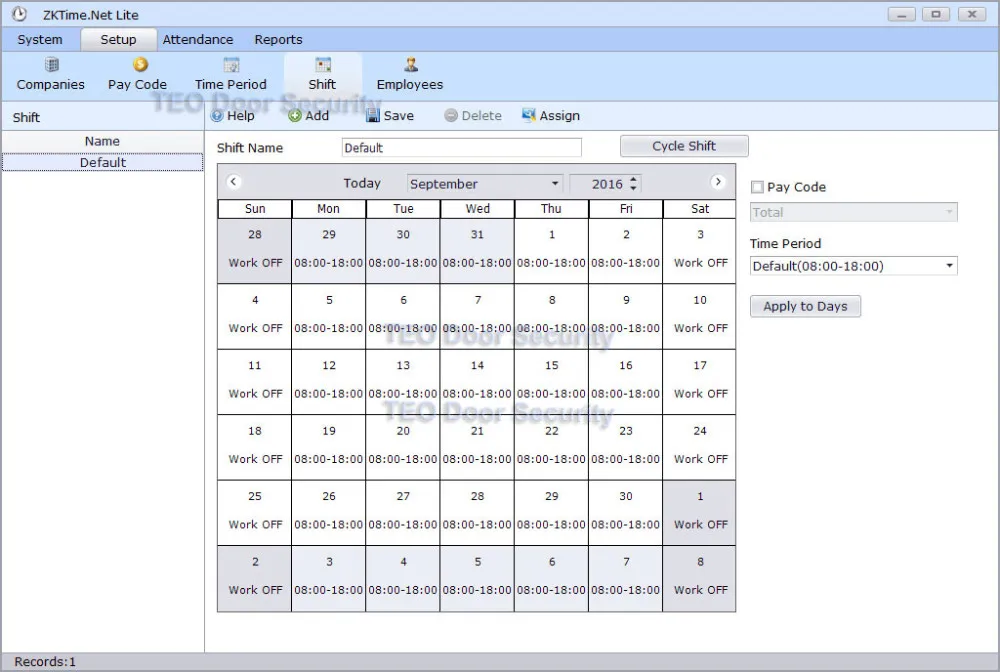This screenshot has width=1000, height=672.
Task: Select October 5 calendar cell
Action: [478, 578]
